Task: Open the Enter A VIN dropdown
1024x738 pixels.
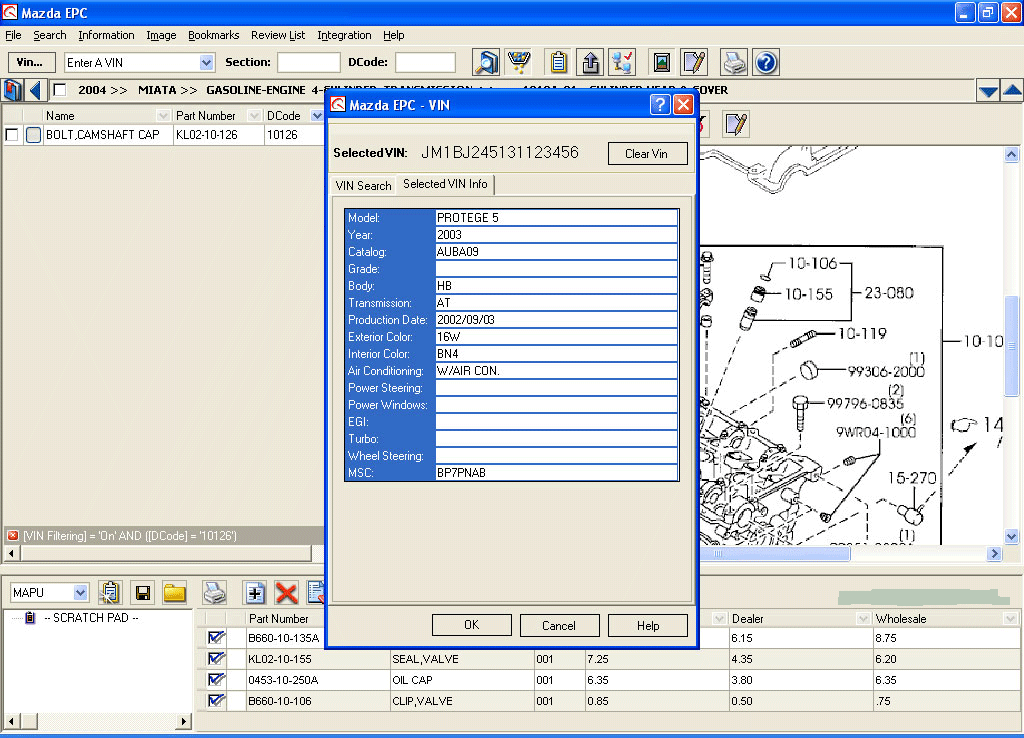Action: (x=206, y=63)
